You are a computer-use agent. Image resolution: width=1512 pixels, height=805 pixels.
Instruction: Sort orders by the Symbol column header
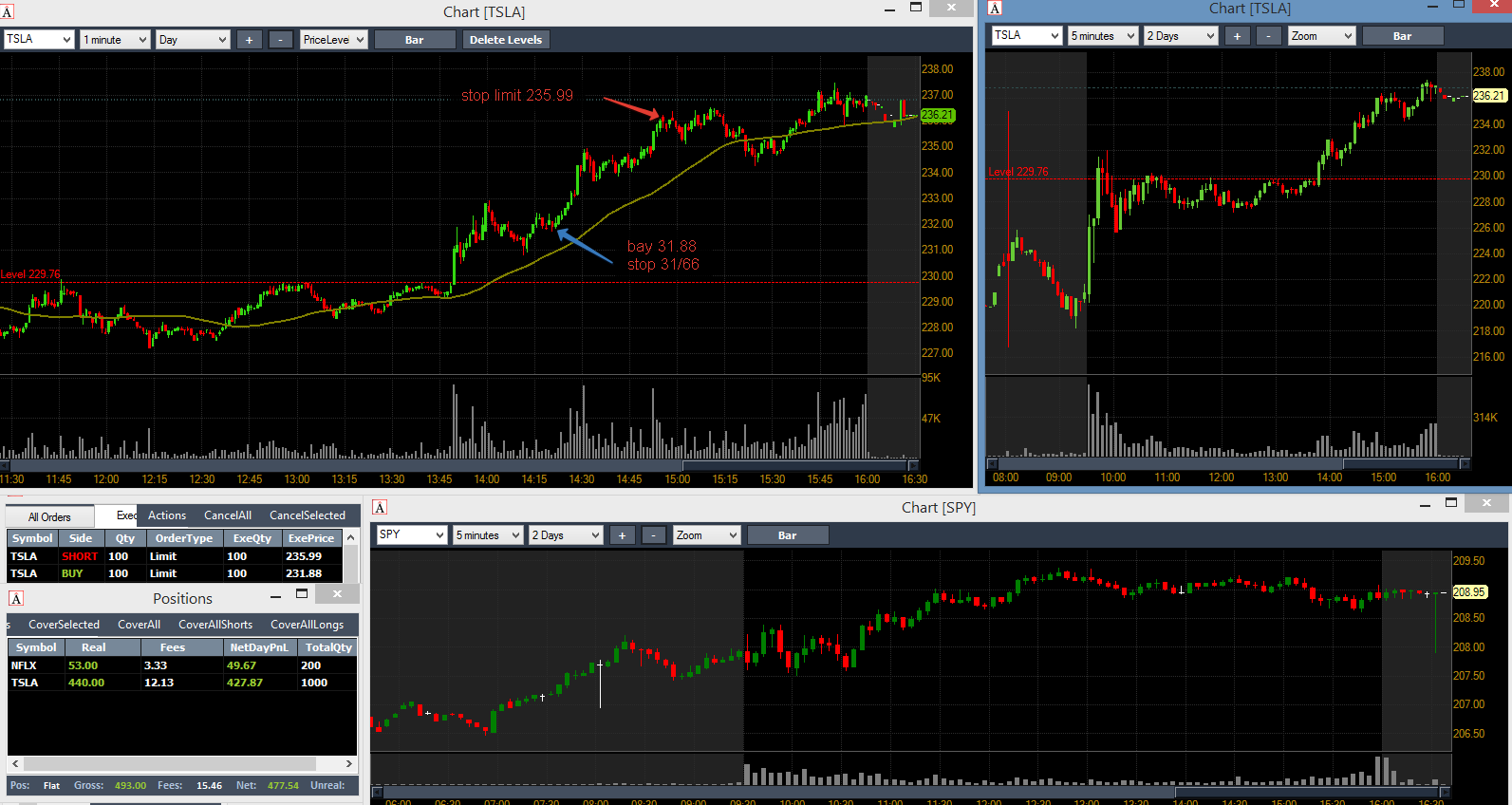tap(32, 538)
